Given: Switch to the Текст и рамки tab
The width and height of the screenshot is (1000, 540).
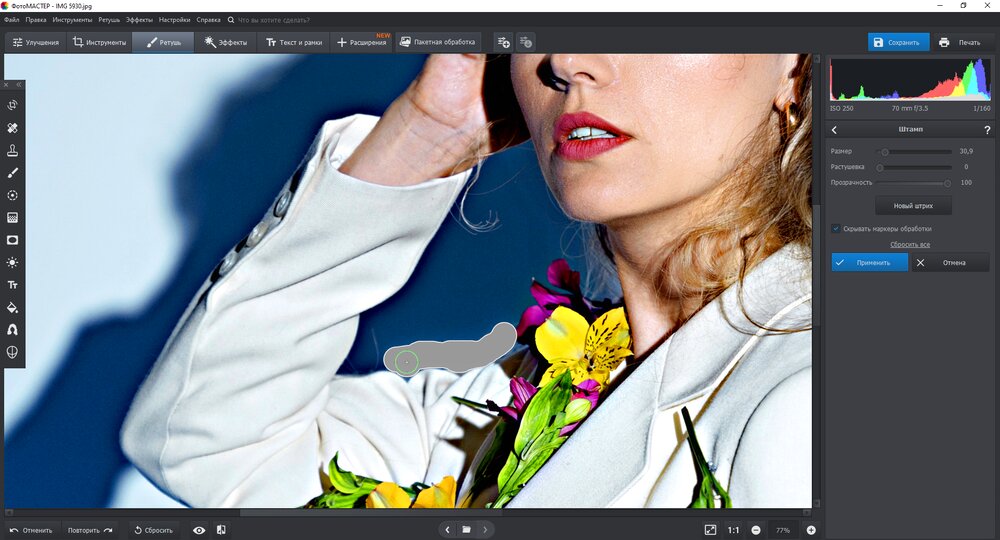Looking at the screenshot, I should (x=292, y=42).
